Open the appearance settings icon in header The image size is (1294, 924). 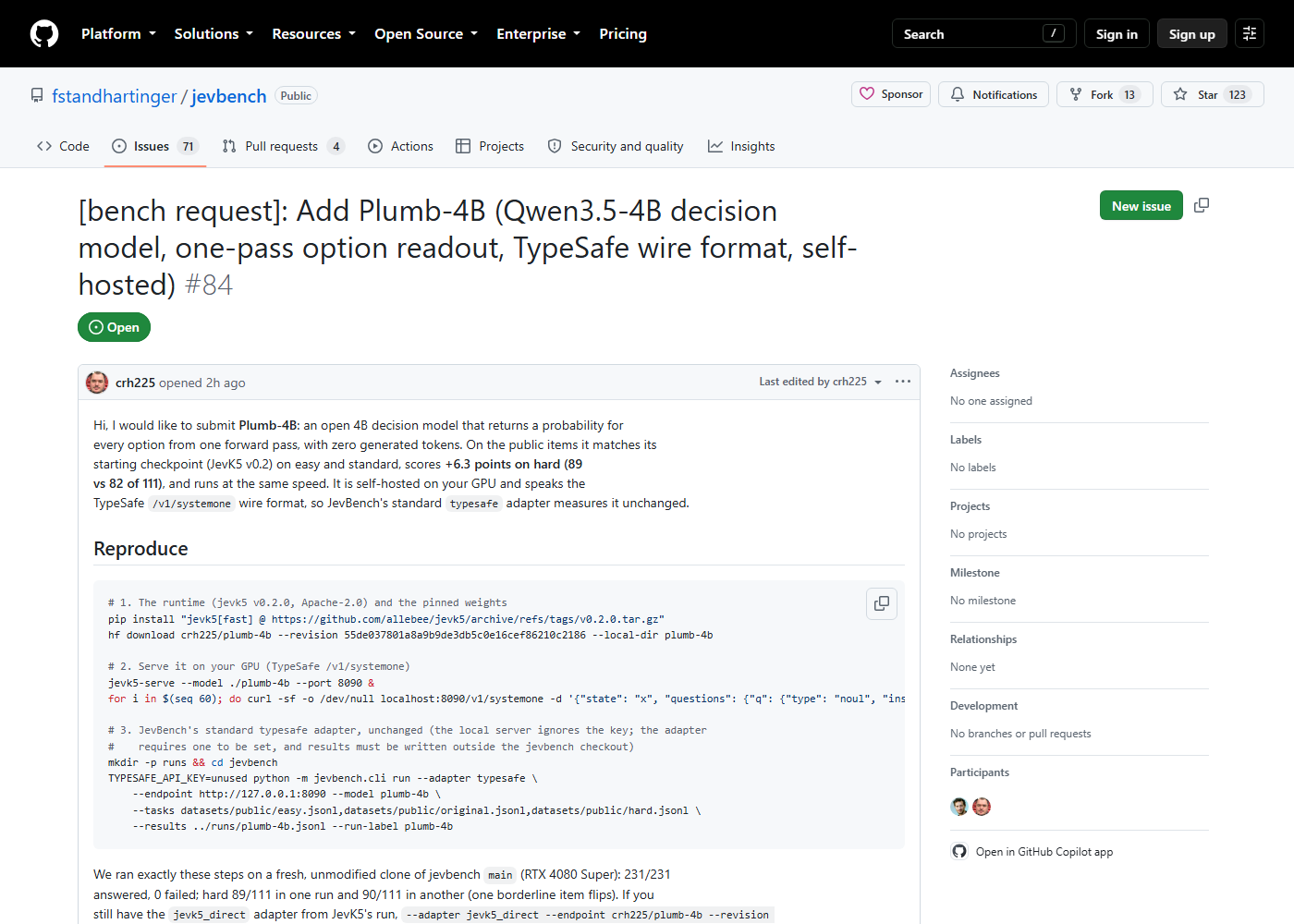[1250, 34]
